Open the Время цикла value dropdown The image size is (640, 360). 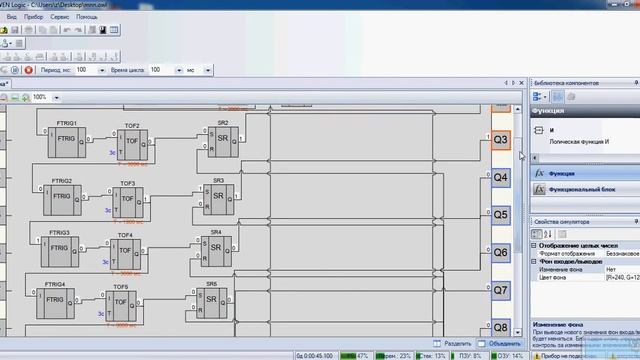(179, 70)
